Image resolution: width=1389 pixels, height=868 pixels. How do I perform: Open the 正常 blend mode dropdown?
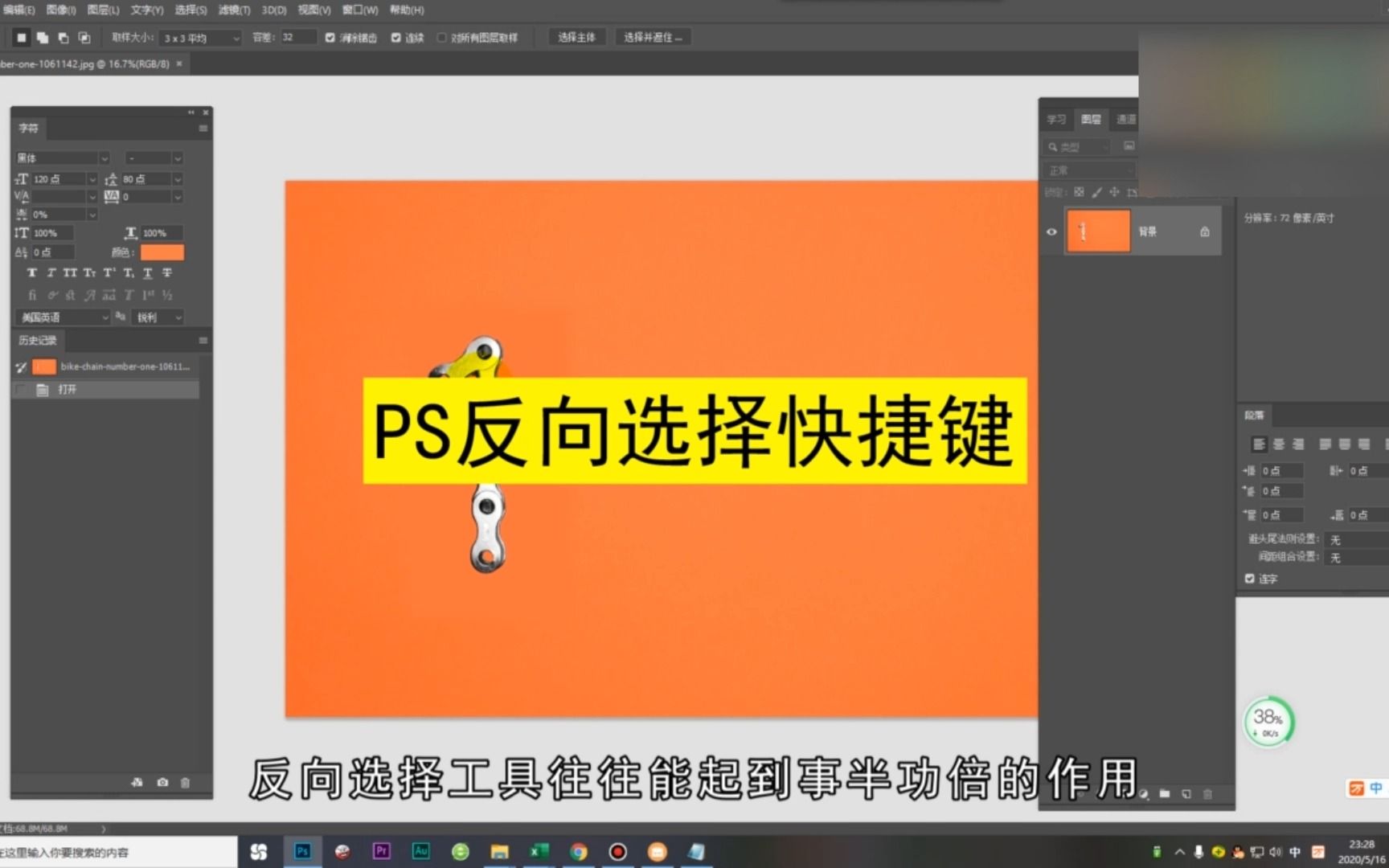point(1089,170)
